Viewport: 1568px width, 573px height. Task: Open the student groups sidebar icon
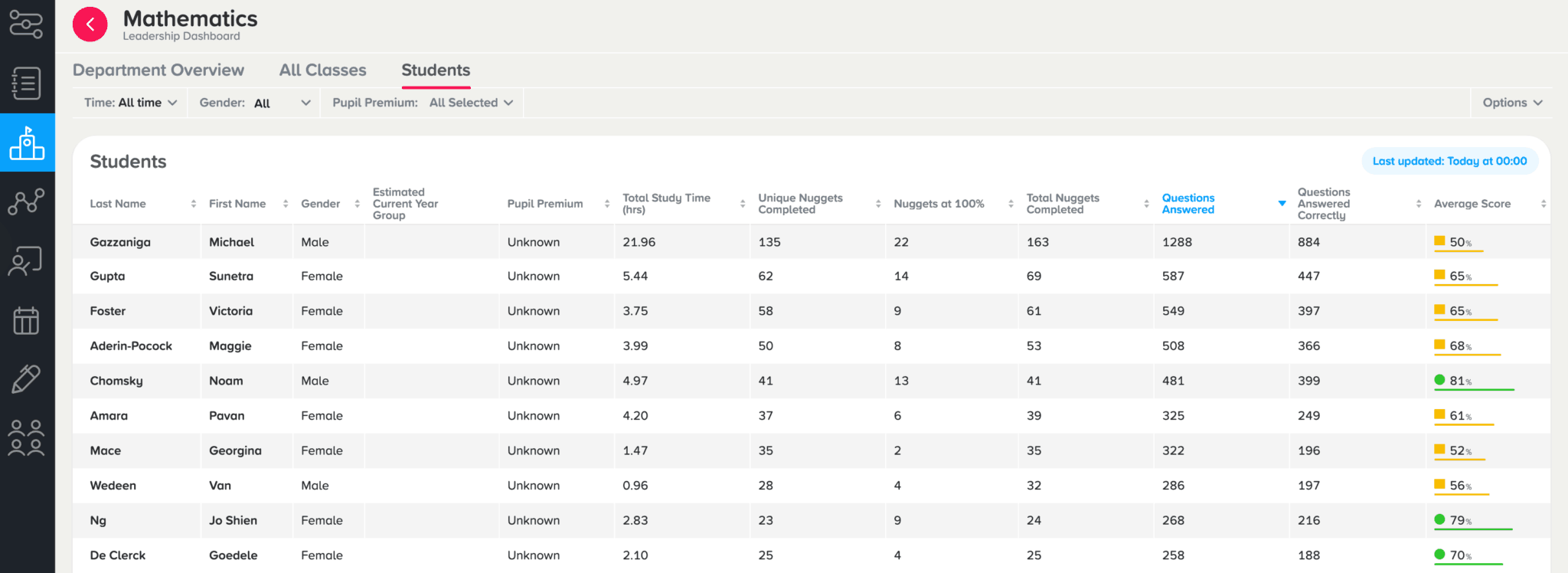[x=27, y=438]
